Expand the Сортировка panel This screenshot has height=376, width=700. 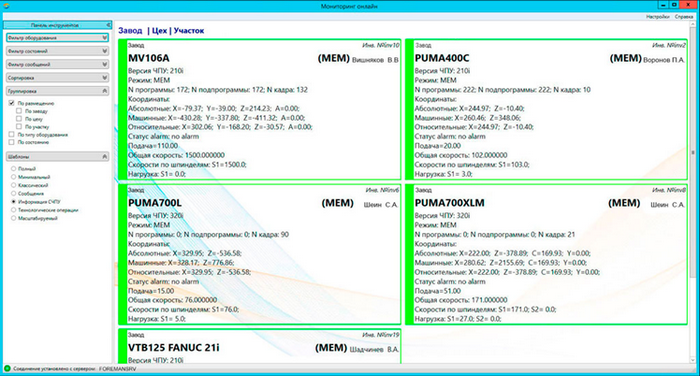57,78
